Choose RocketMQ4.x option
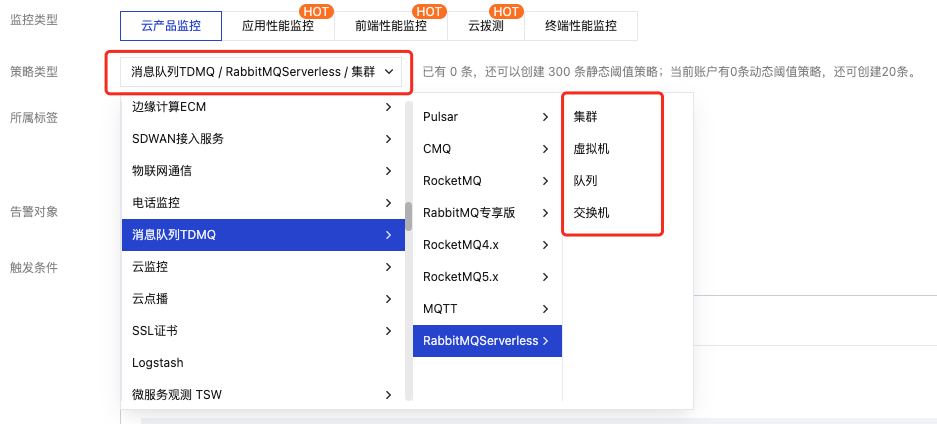 tap(487, 245)
